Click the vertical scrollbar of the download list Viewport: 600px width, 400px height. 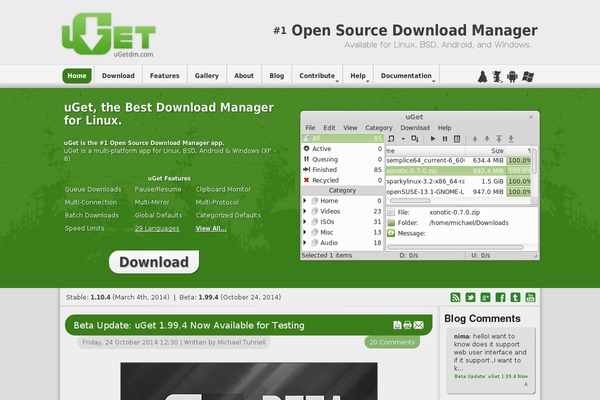pyautogui.click(x=534, y=161)
